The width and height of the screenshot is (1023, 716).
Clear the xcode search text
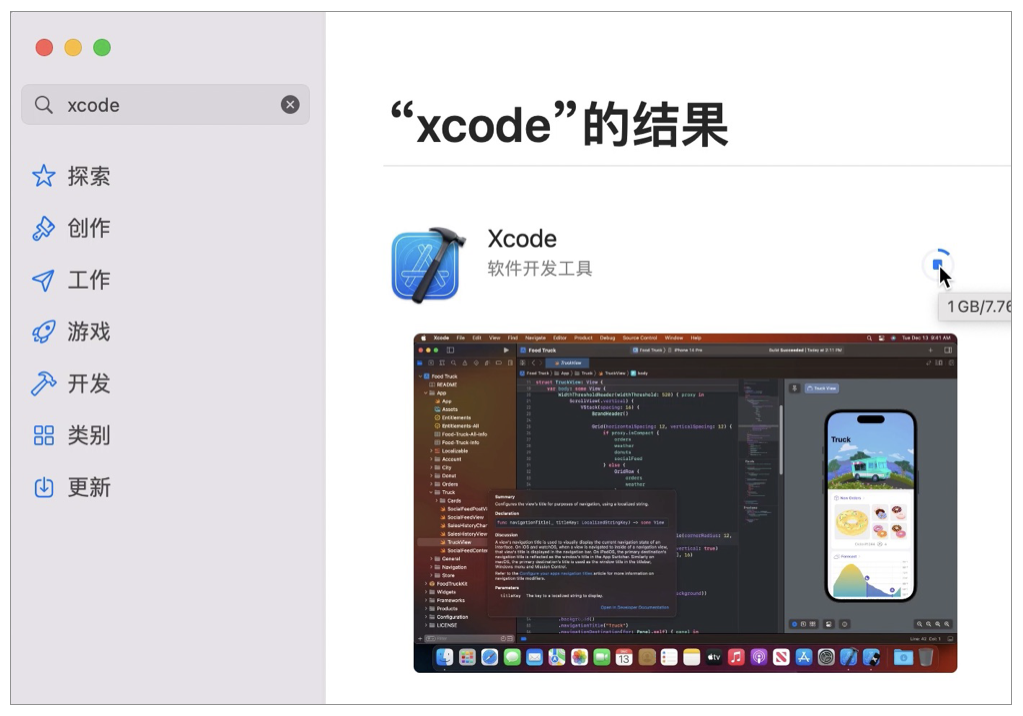290,104
